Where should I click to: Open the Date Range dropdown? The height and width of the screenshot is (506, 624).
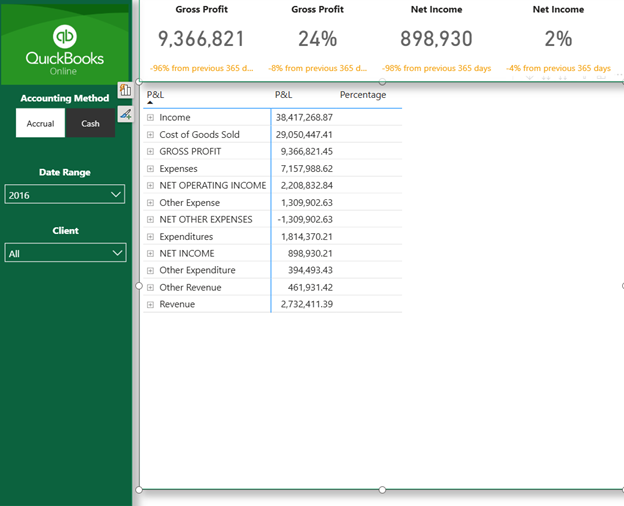[65, 195]
